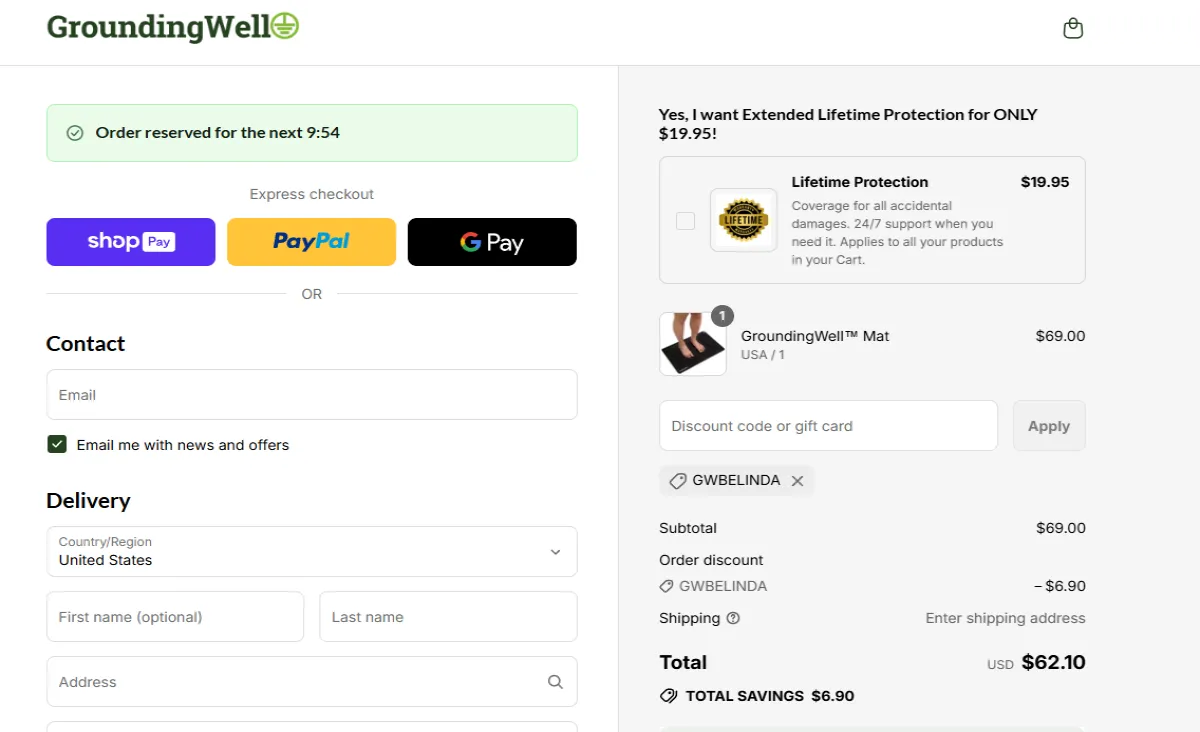Click the GroundingWell Mat product thumbnail

coord(693,344)
